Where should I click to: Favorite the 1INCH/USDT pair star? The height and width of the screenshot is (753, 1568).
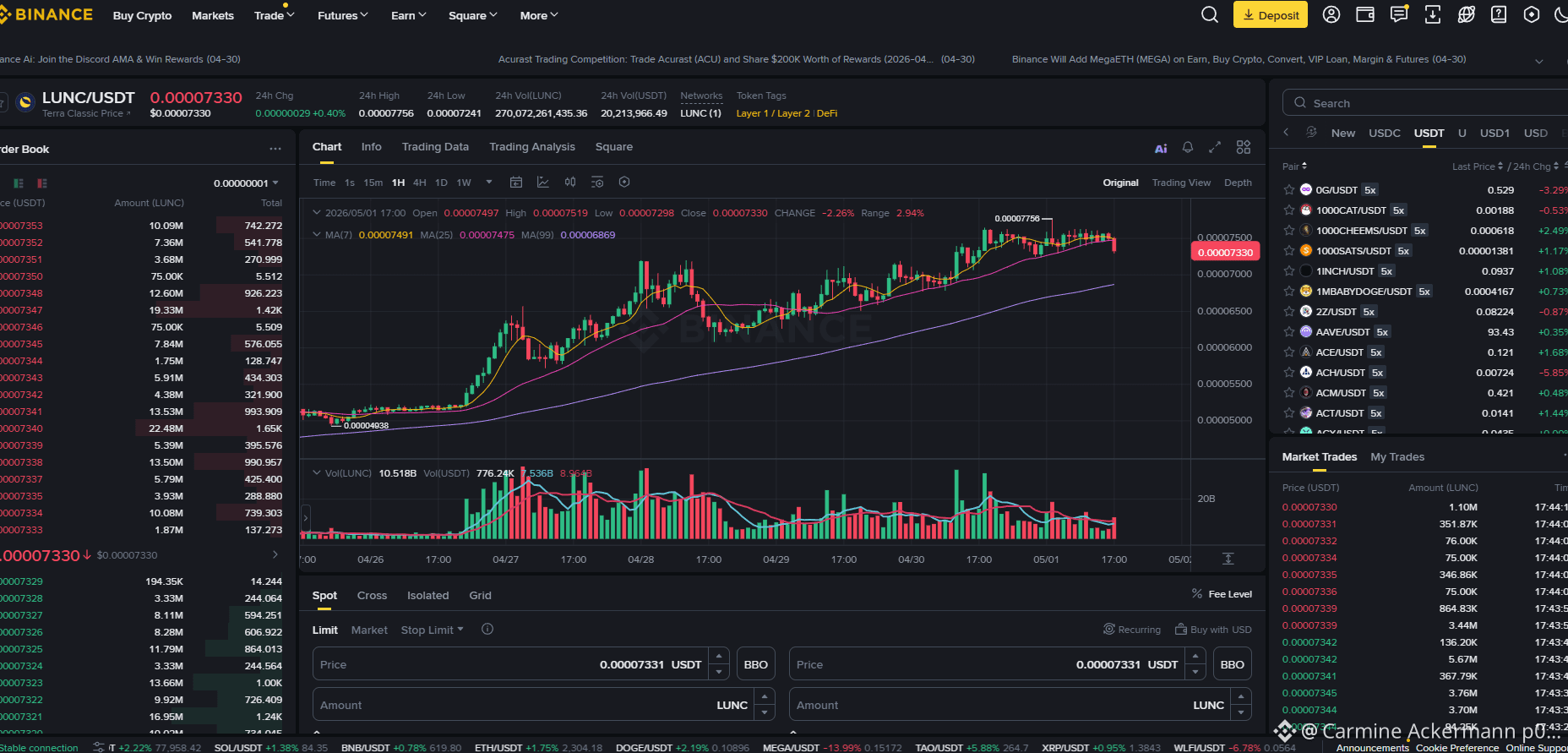(x=1289, y=271)
